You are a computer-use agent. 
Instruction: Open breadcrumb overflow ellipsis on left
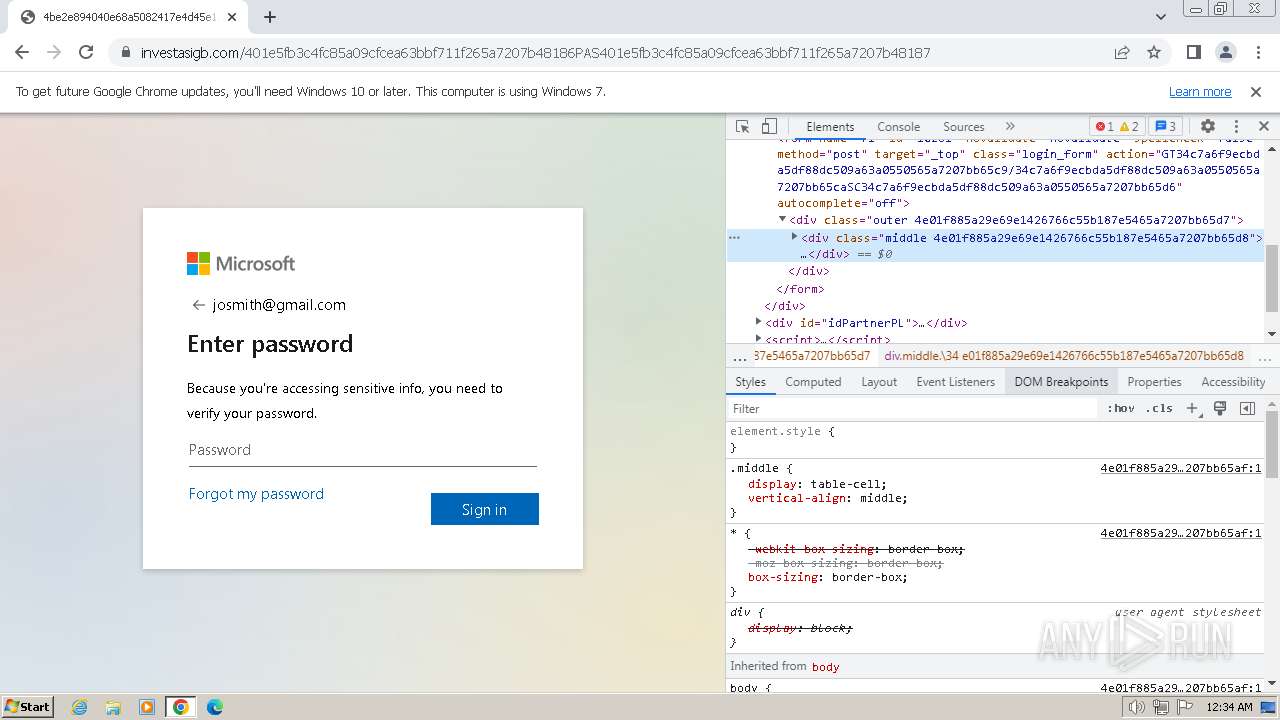click(739, 356)
